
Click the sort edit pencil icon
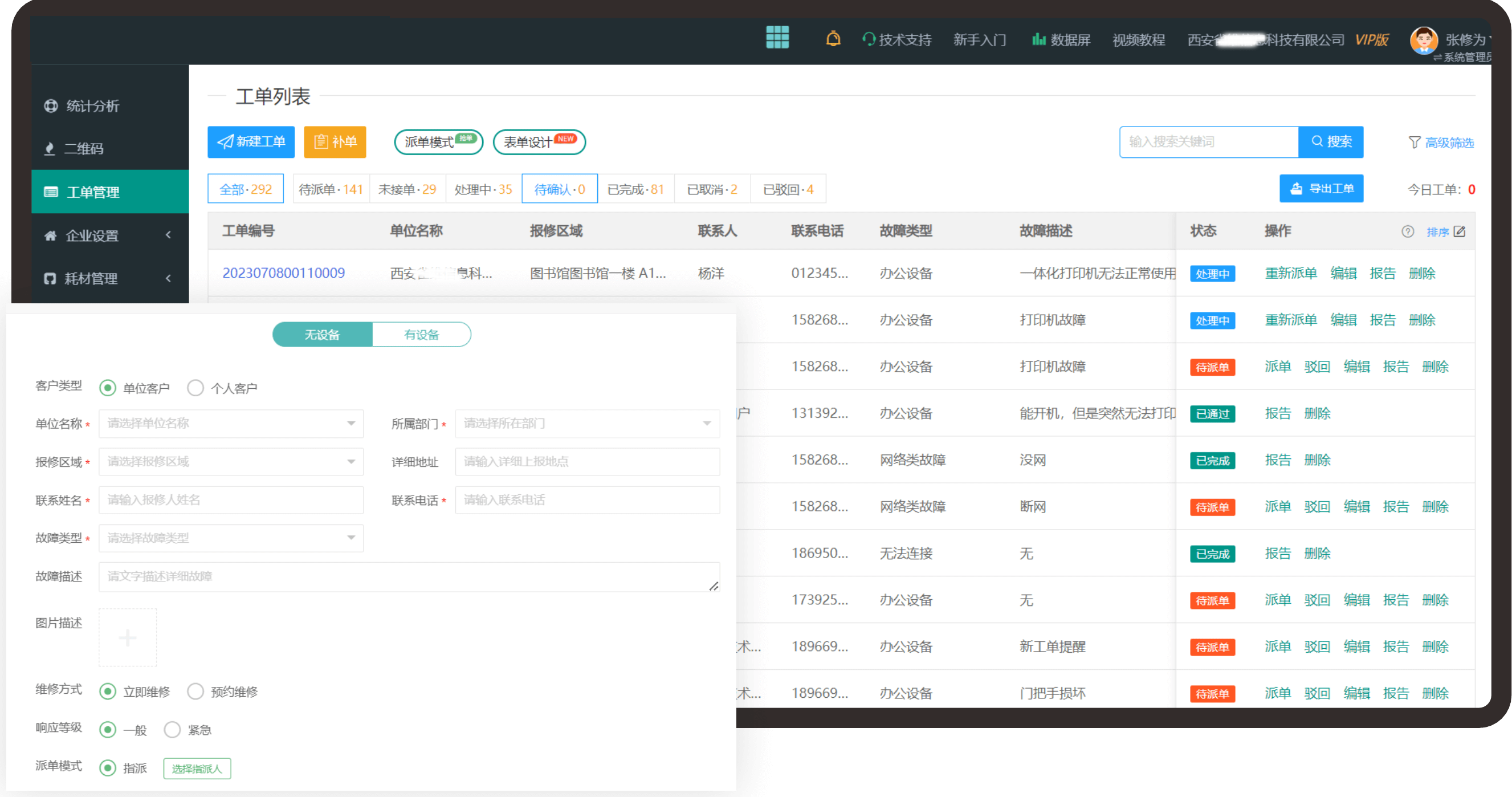coord(1460,231)
